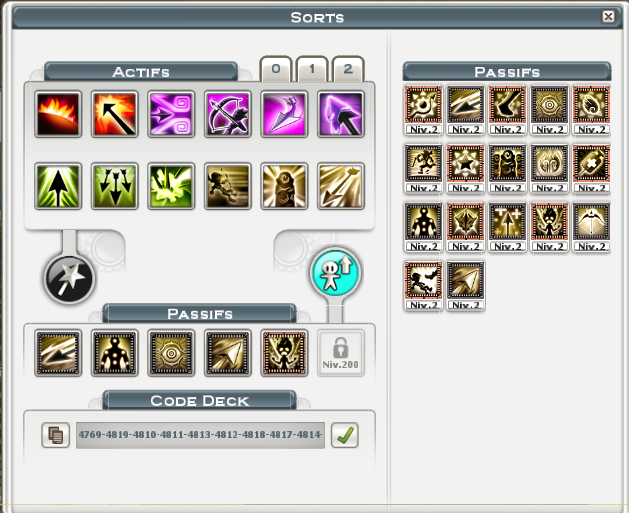Screen dimensions: 629x513
Task: Click the hooded figure golden spell
Action: [x=284, y=186]
